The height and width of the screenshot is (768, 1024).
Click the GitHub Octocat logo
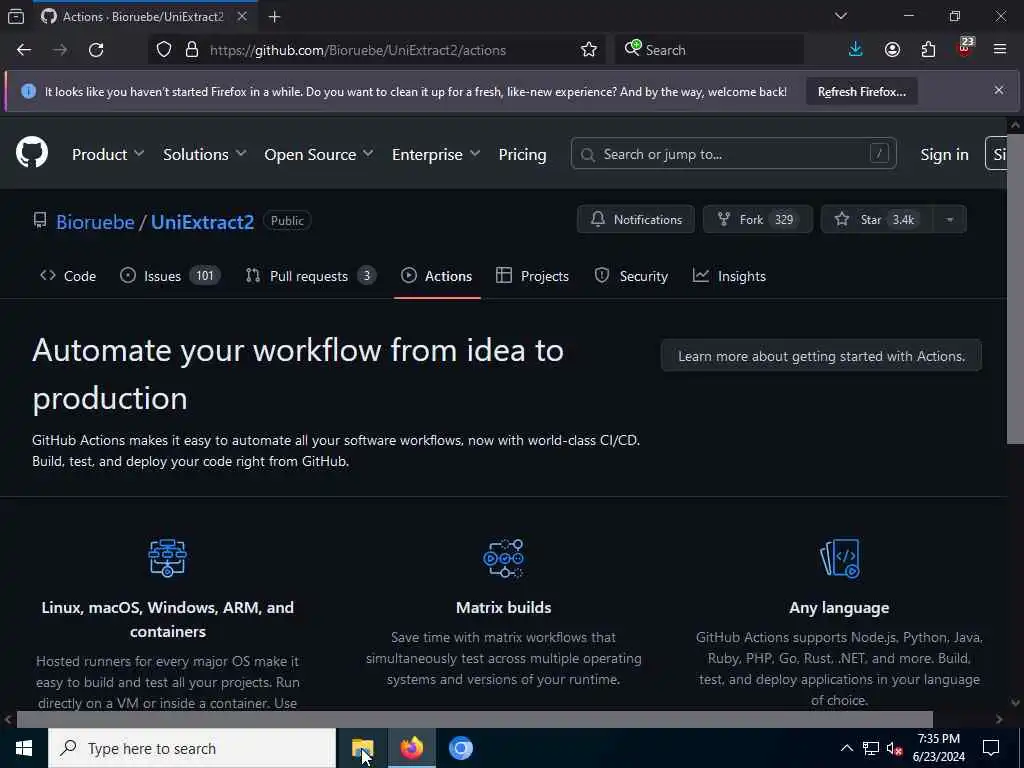pyautogui.click(x=32, y=153)
